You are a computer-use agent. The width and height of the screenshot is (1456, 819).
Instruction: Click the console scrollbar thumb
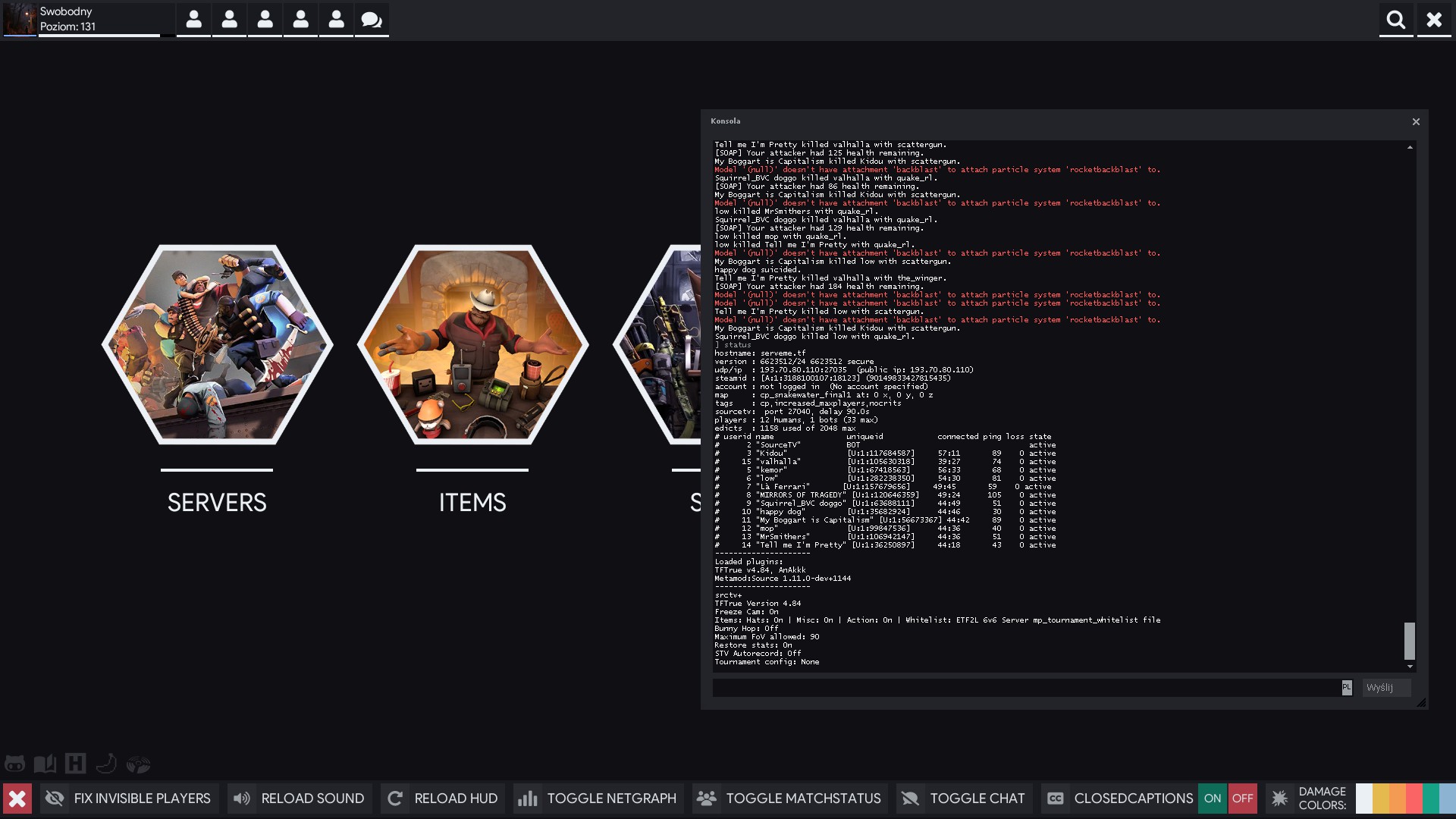coord(1410,641)
